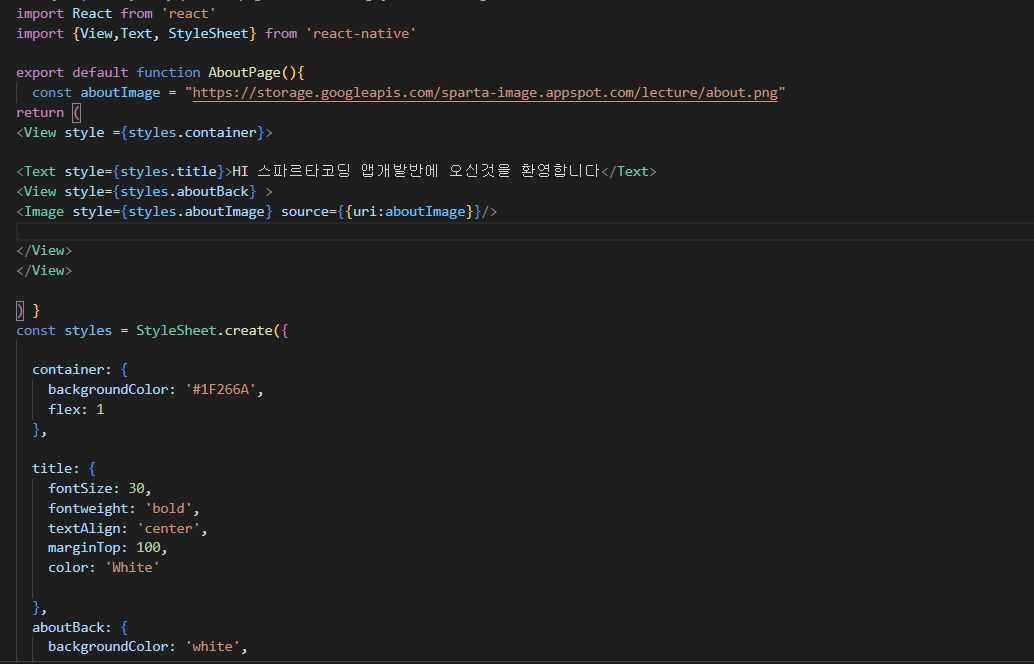Click the fontweight 'bold' property
Screen dimensions: 1034x664
[120, 508]
